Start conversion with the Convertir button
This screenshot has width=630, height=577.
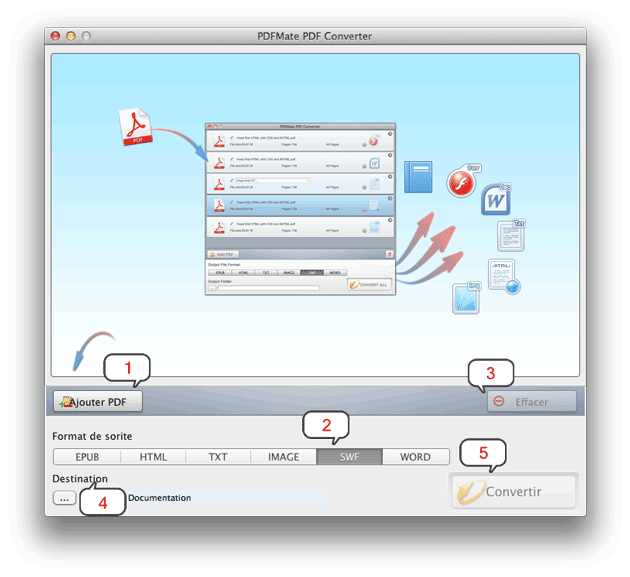point(514,492)
